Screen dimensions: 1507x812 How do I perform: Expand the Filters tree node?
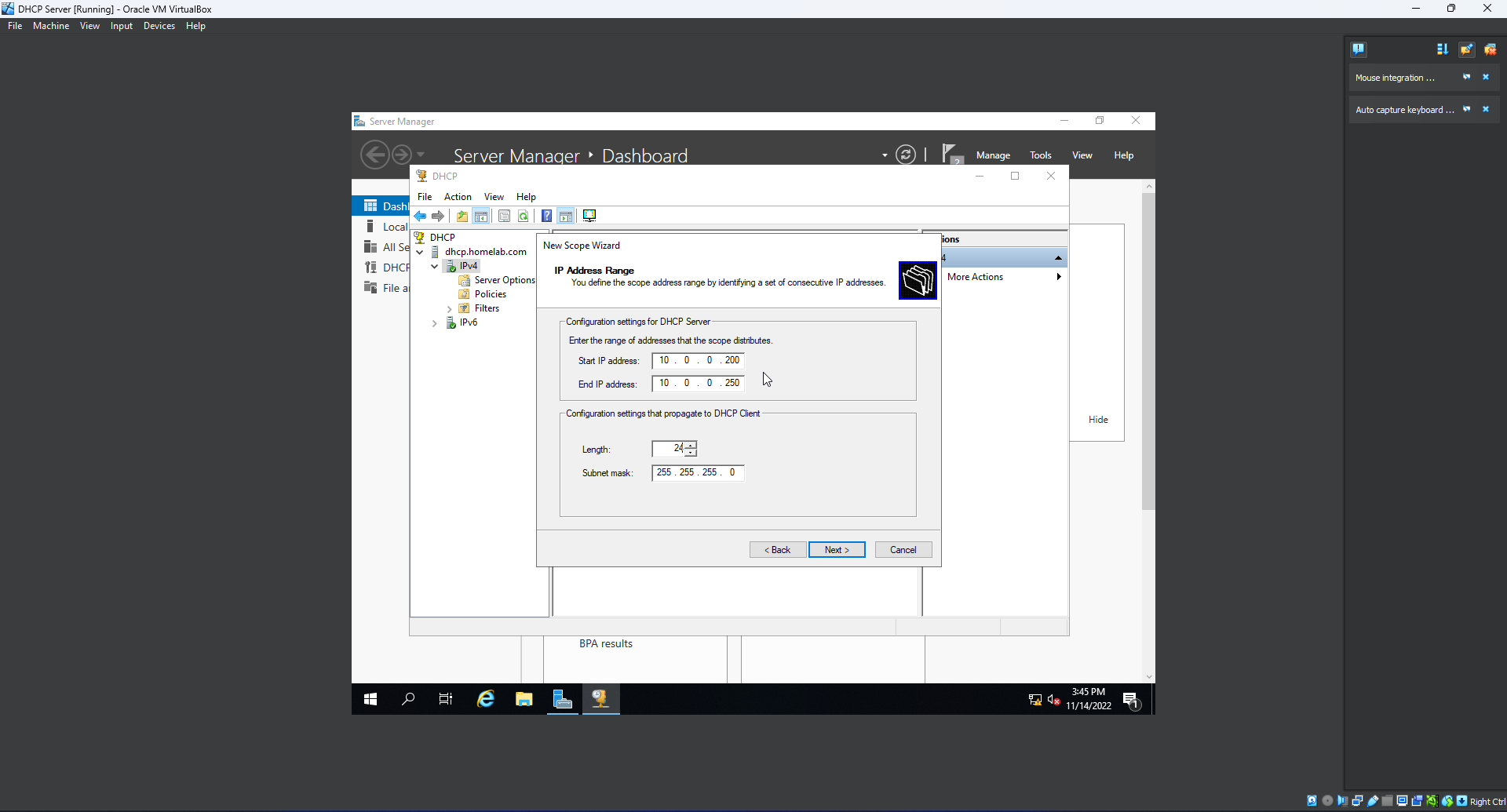[449, 309]
